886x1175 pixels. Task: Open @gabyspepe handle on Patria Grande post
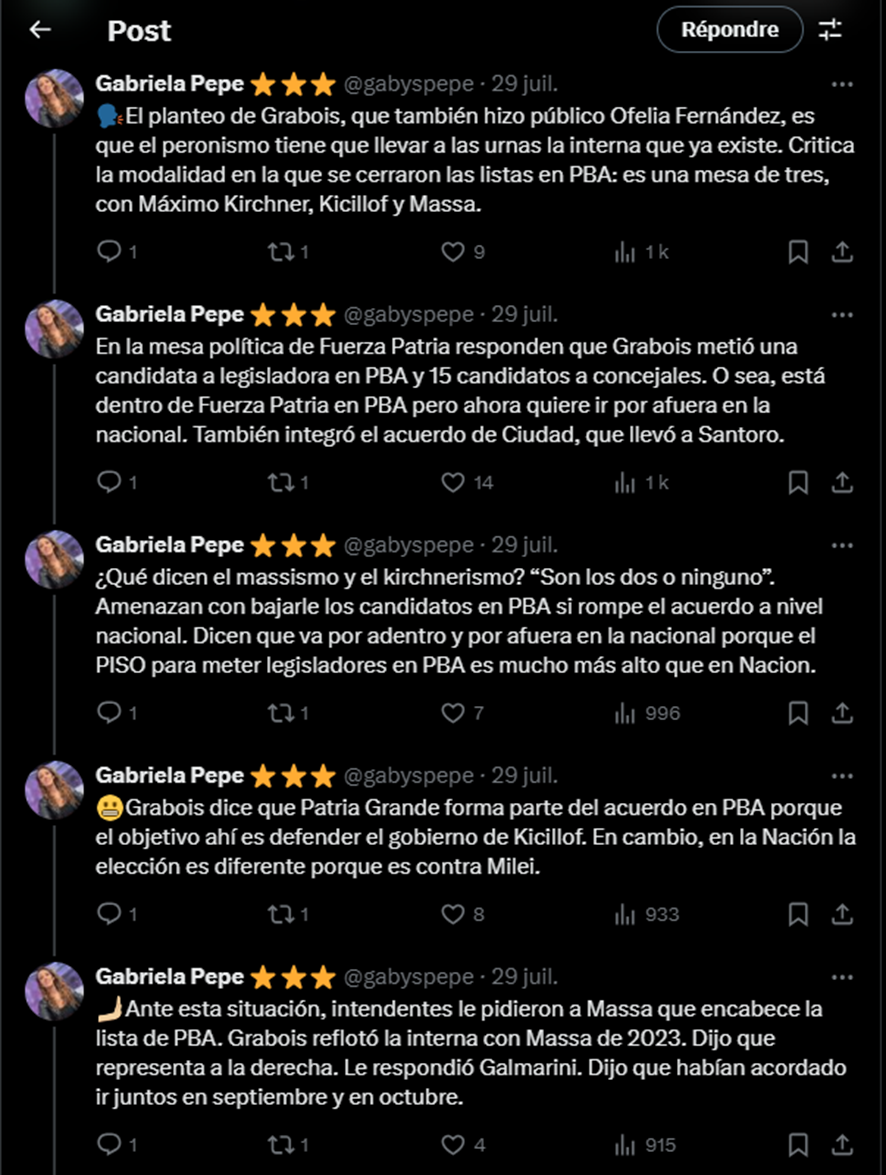point(408,776)
